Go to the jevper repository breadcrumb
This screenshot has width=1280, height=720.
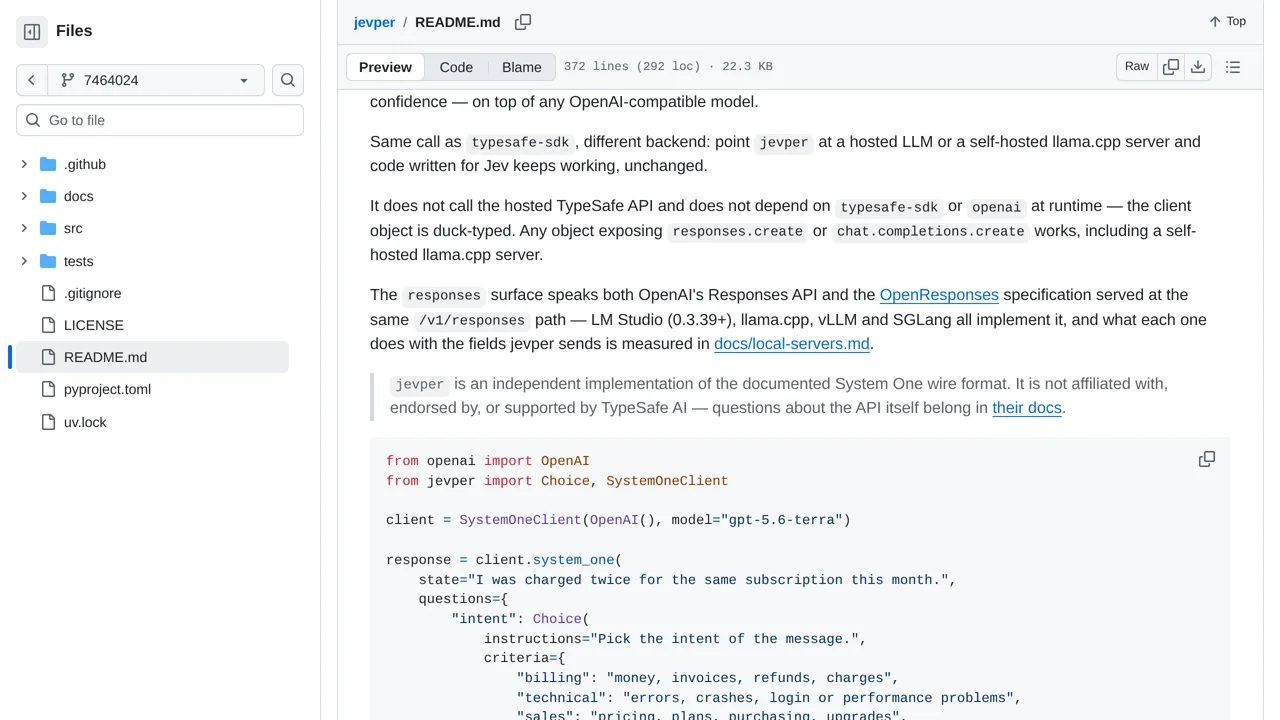coord(374,22)
